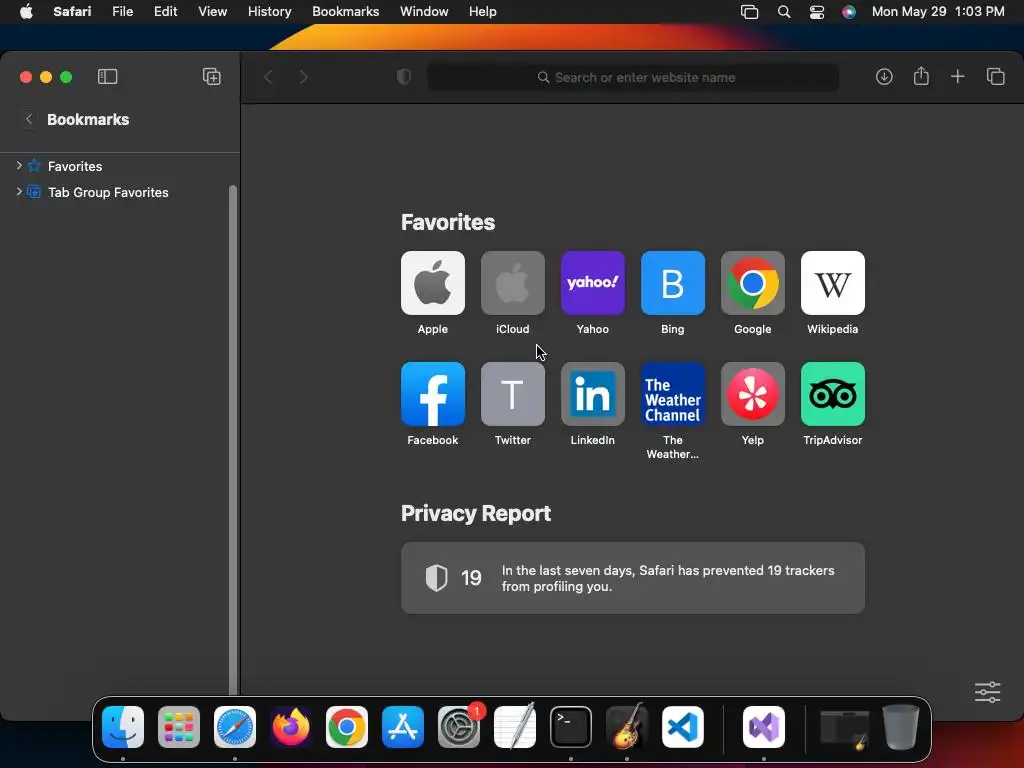
Task: Open the Privacy Report tracker summary
Action: [633, 578]
